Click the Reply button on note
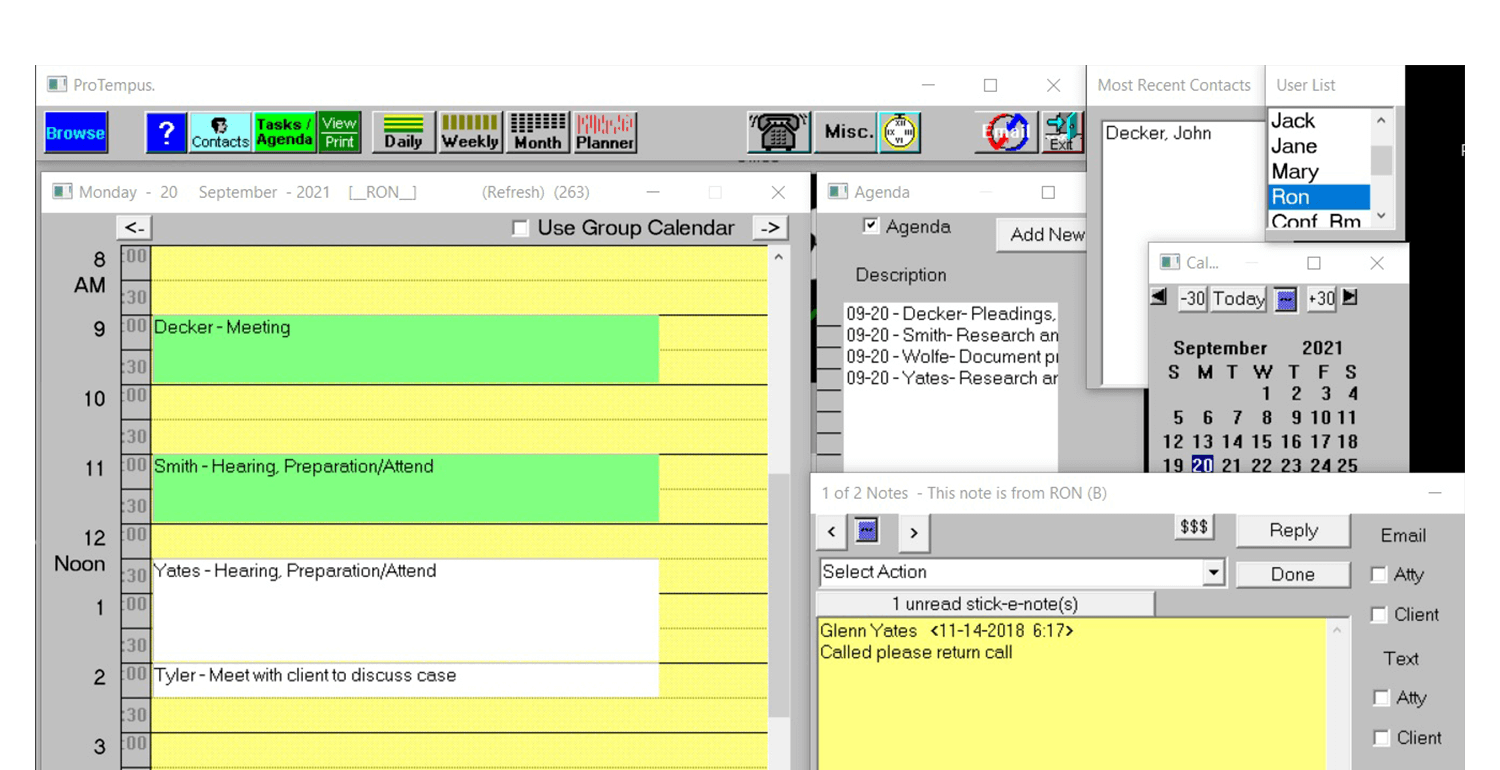Screen dimensions: 1500x770 point(1293,531)
